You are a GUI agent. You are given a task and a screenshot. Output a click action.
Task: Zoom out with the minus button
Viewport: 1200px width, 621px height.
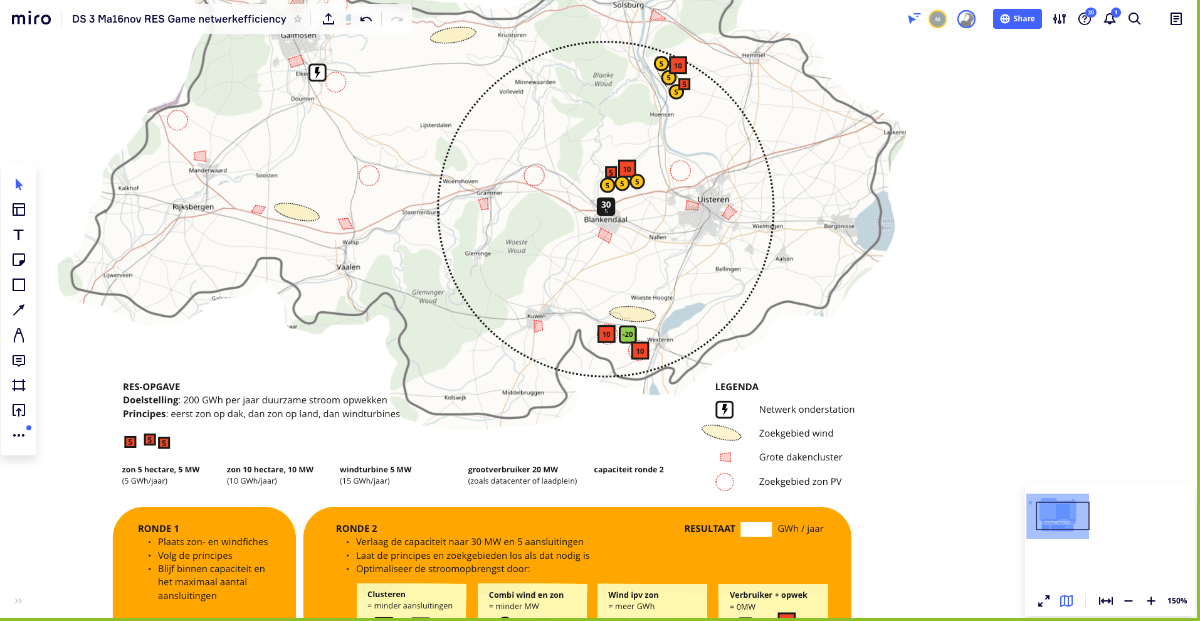(1129, 601)
